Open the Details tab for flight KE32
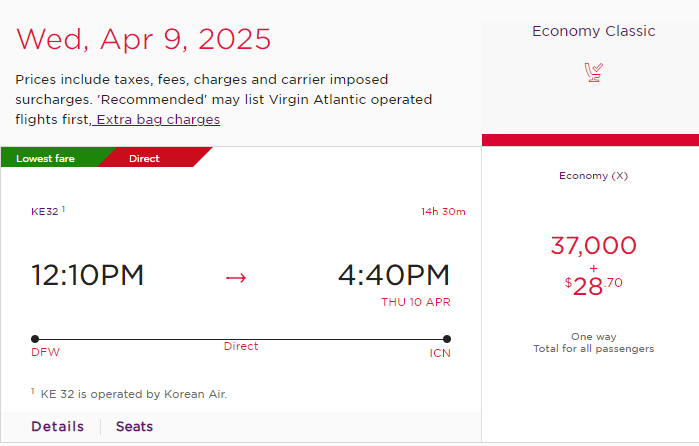The width and height of the screenshot is (699, 446). coord(58,426)
